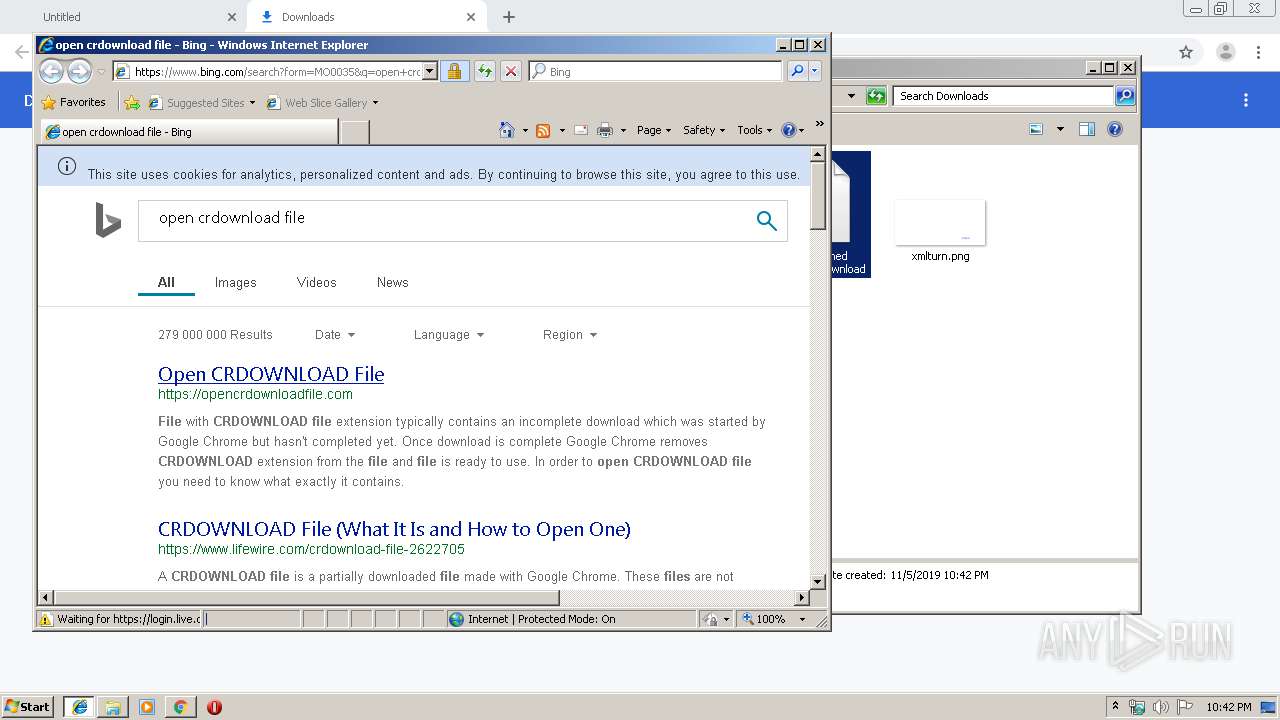Switch to the Videos tab
This screenshot has height=720, width=1280.
[316, 282]
